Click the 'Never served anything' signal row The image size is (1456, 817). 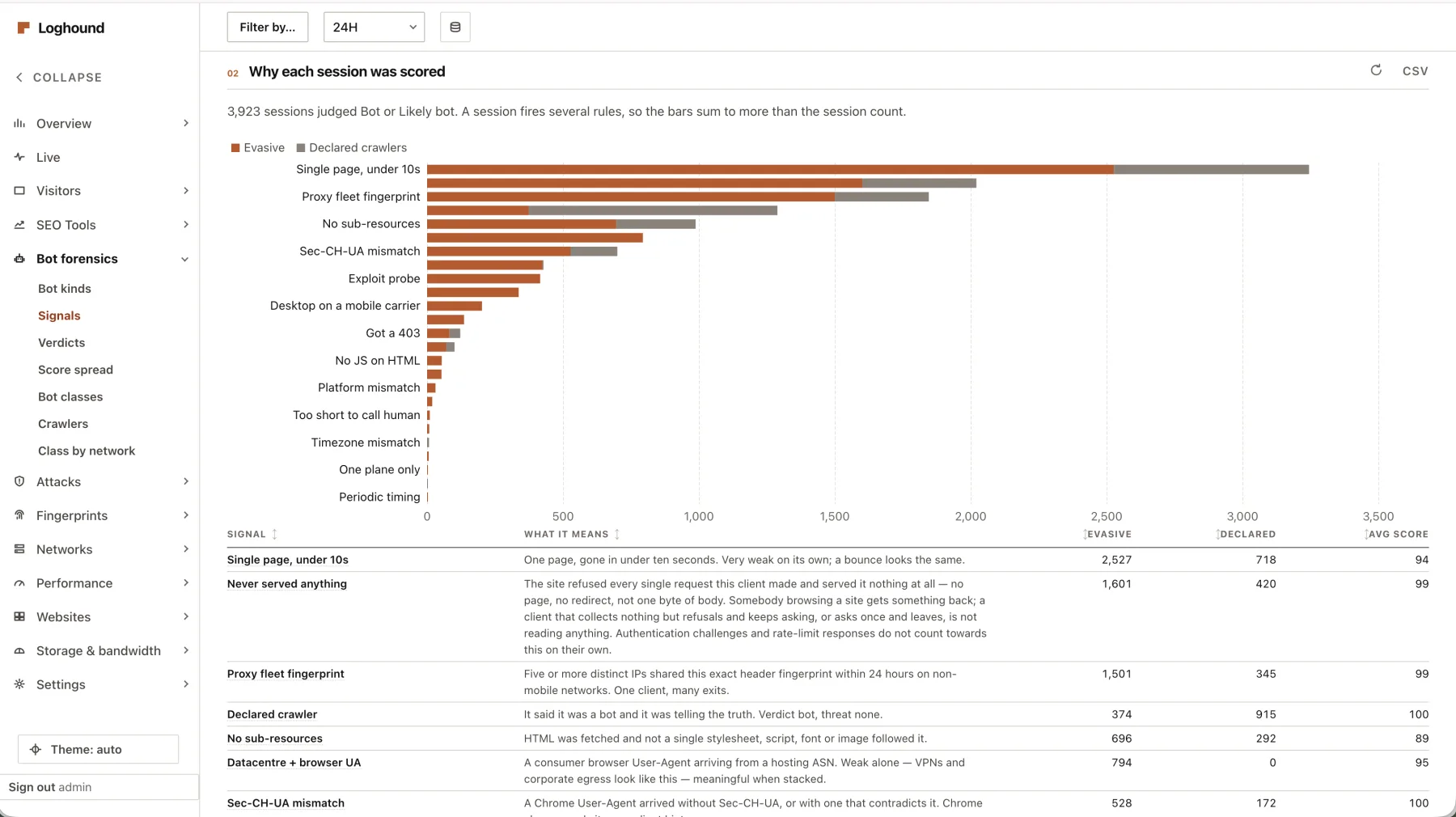pos(287,584)
